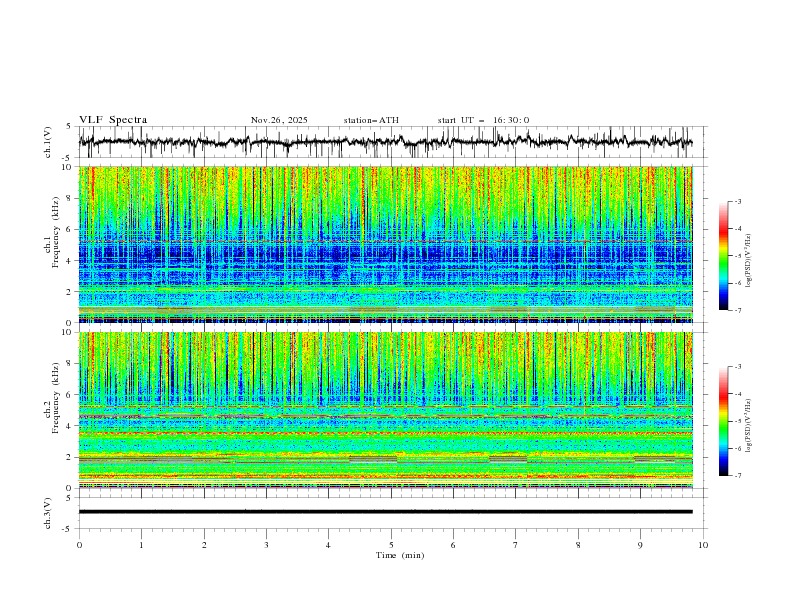Screen dimensions: 792x612
Task: Click the ch.2 colorbar log(PSD) label
Action: [748, 425]
